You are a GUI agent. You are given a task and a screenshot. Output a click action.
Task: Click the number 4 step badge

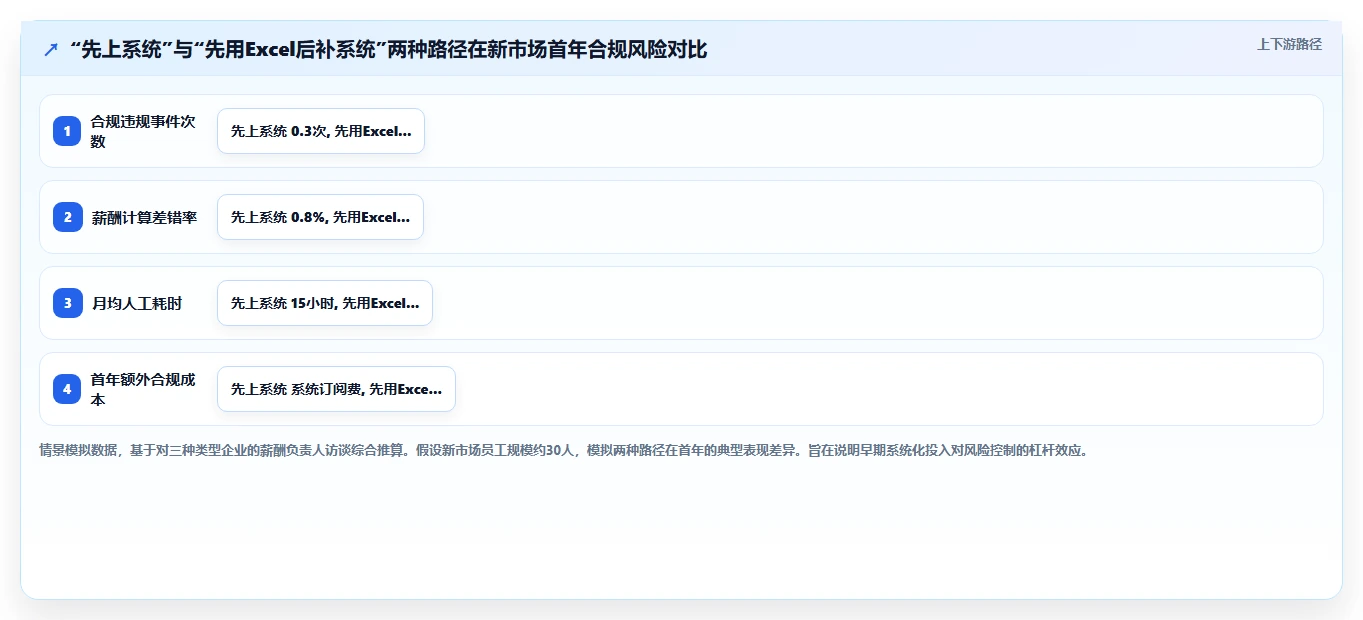pos(67,389)
